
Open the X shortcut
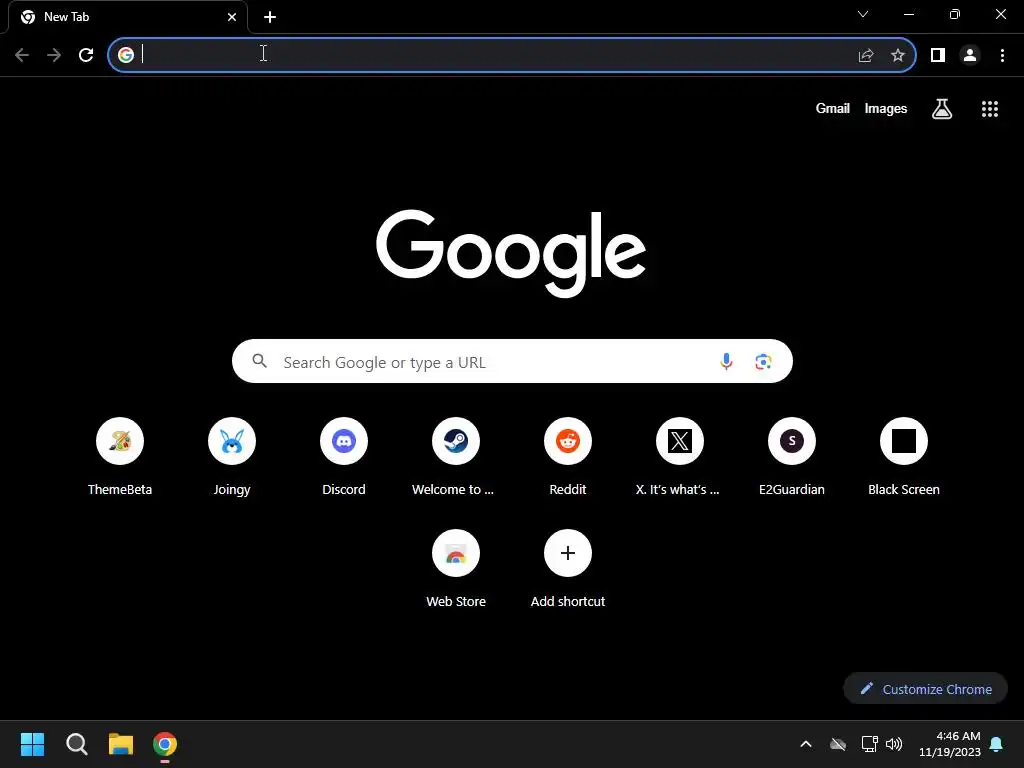tap(680, 456)
